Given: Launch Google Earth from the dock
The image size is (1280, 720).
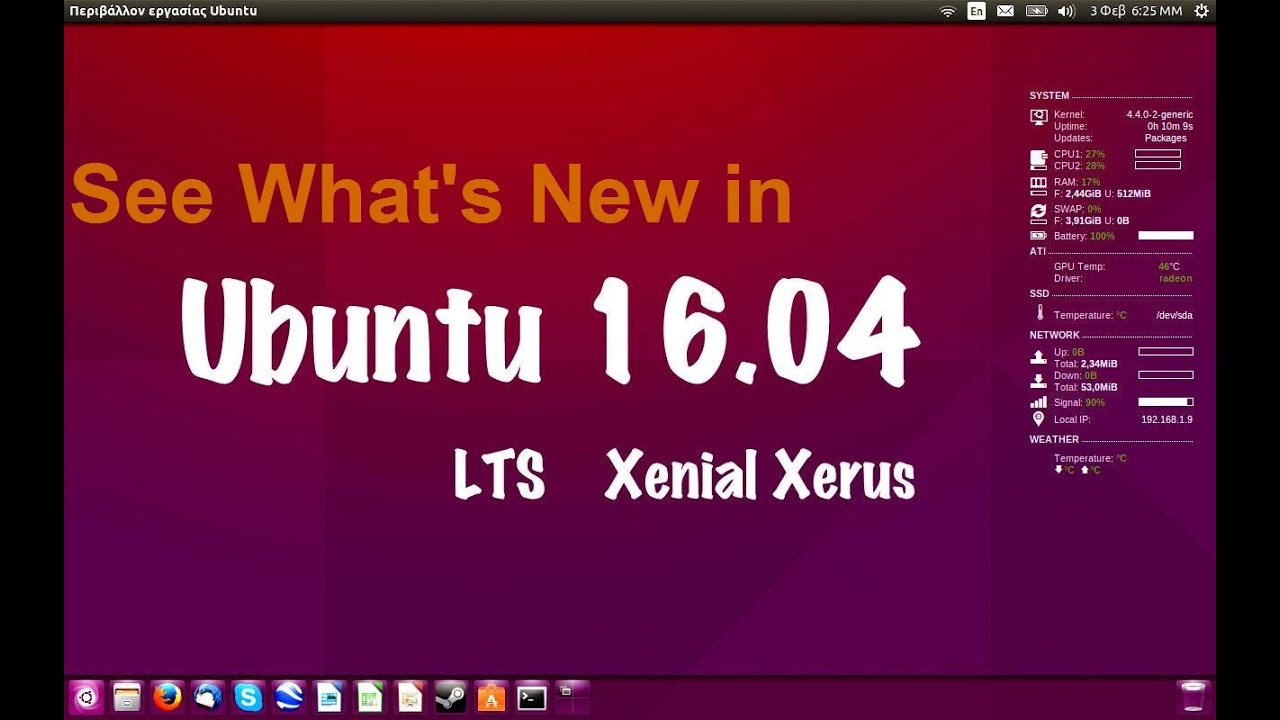Looking at the screenshot, I should click(289, 697).
